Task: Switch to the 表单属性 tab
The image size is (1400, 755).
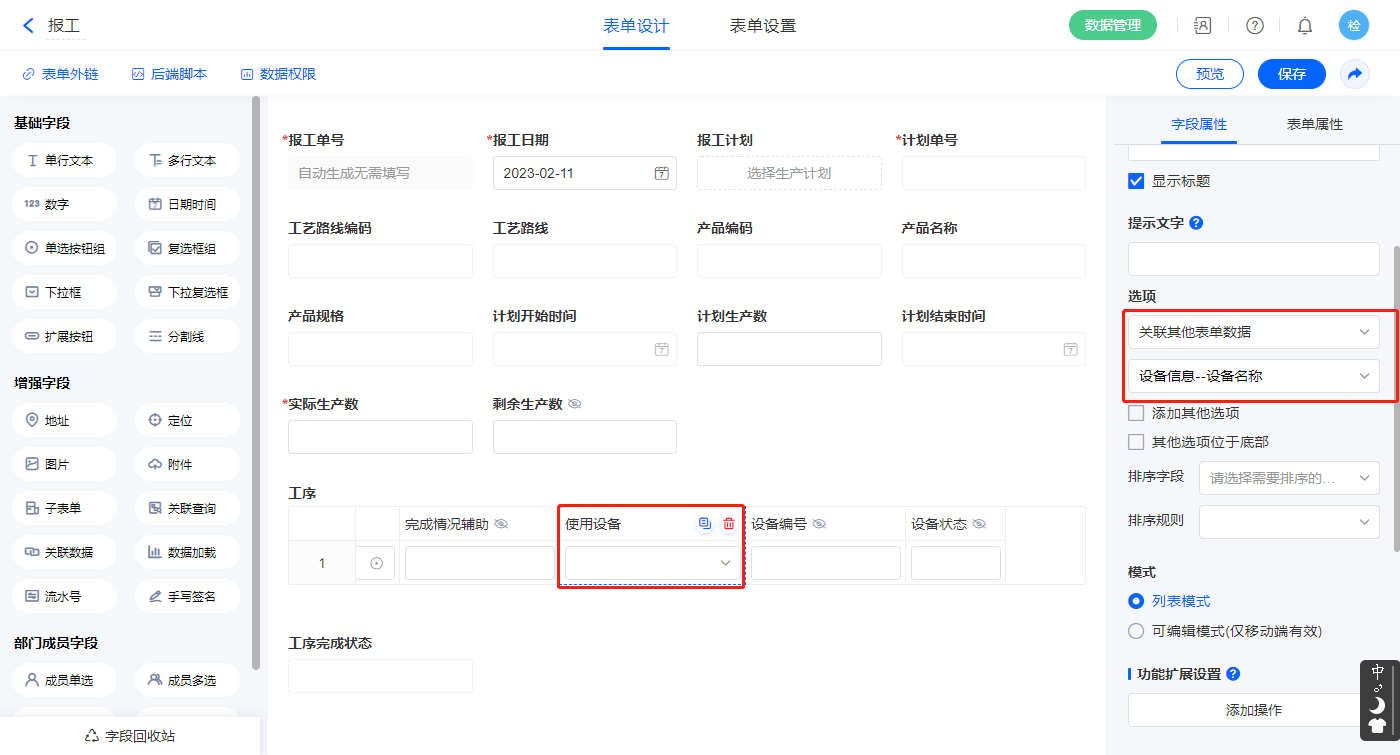Action: 1314,124
